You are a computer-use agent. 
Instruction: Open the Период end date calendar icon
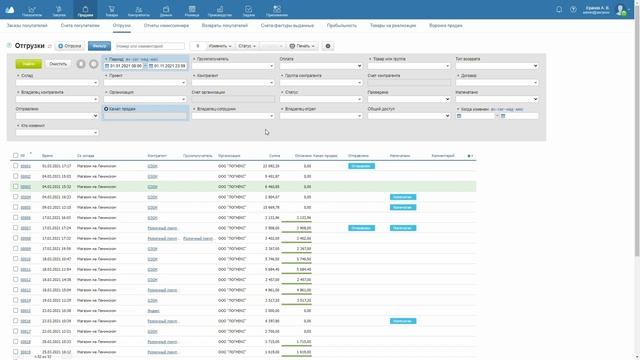click(x=151, y=66)
